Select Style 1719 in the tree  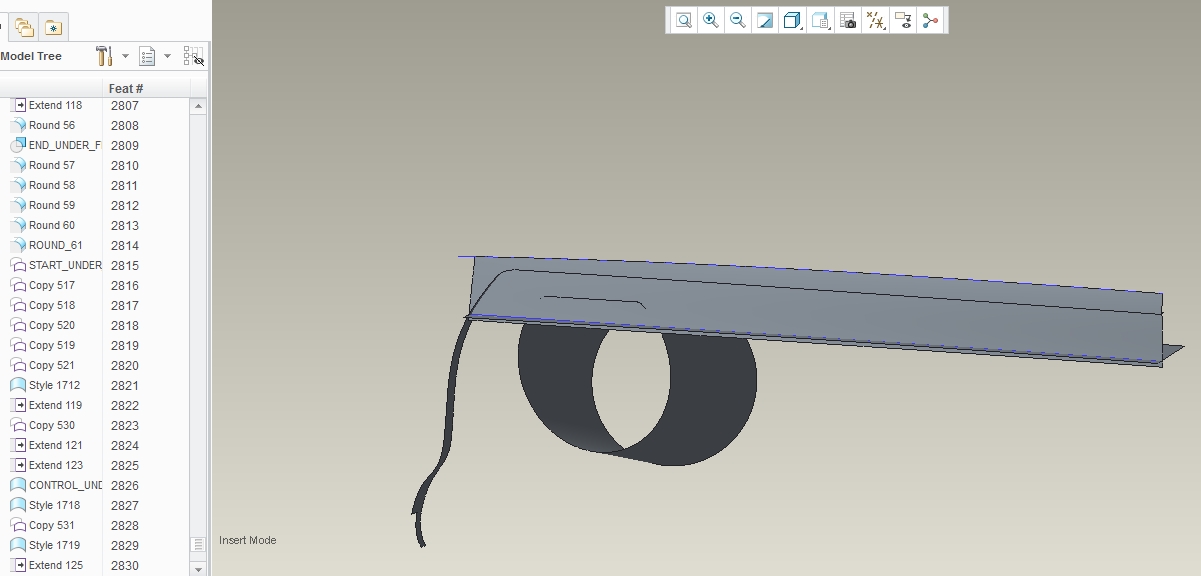54,545
